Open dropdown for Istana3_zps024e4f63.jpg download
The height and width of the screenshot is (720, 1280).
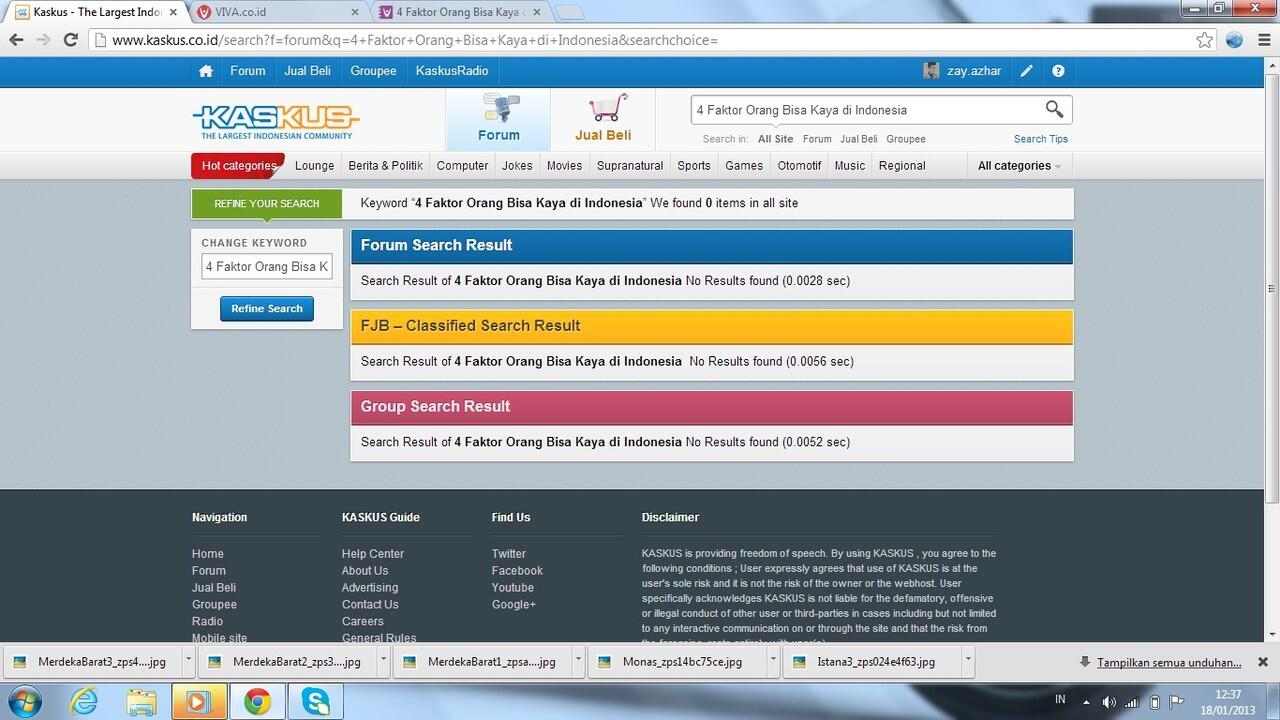click(968, 661)
